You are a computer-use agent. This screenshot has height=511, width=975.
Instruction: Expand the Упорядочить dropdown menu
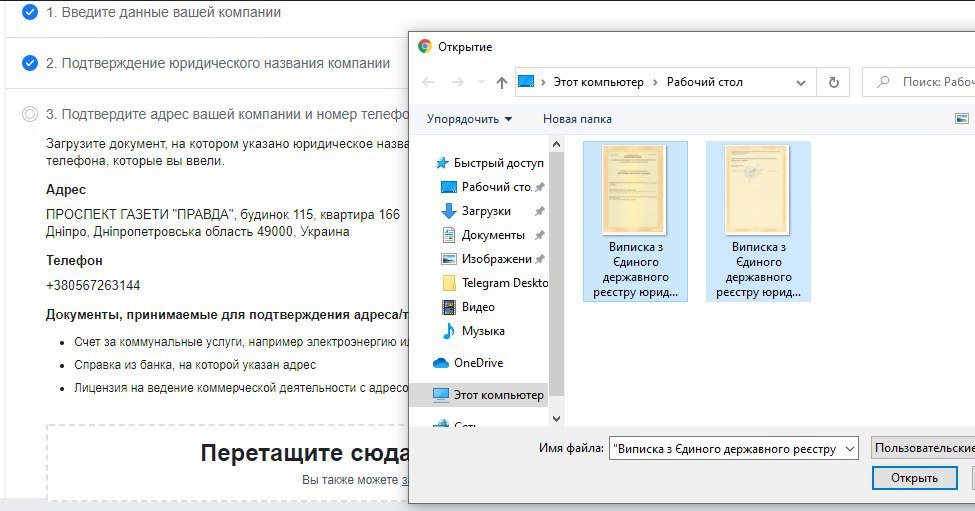tap(469, 119)
